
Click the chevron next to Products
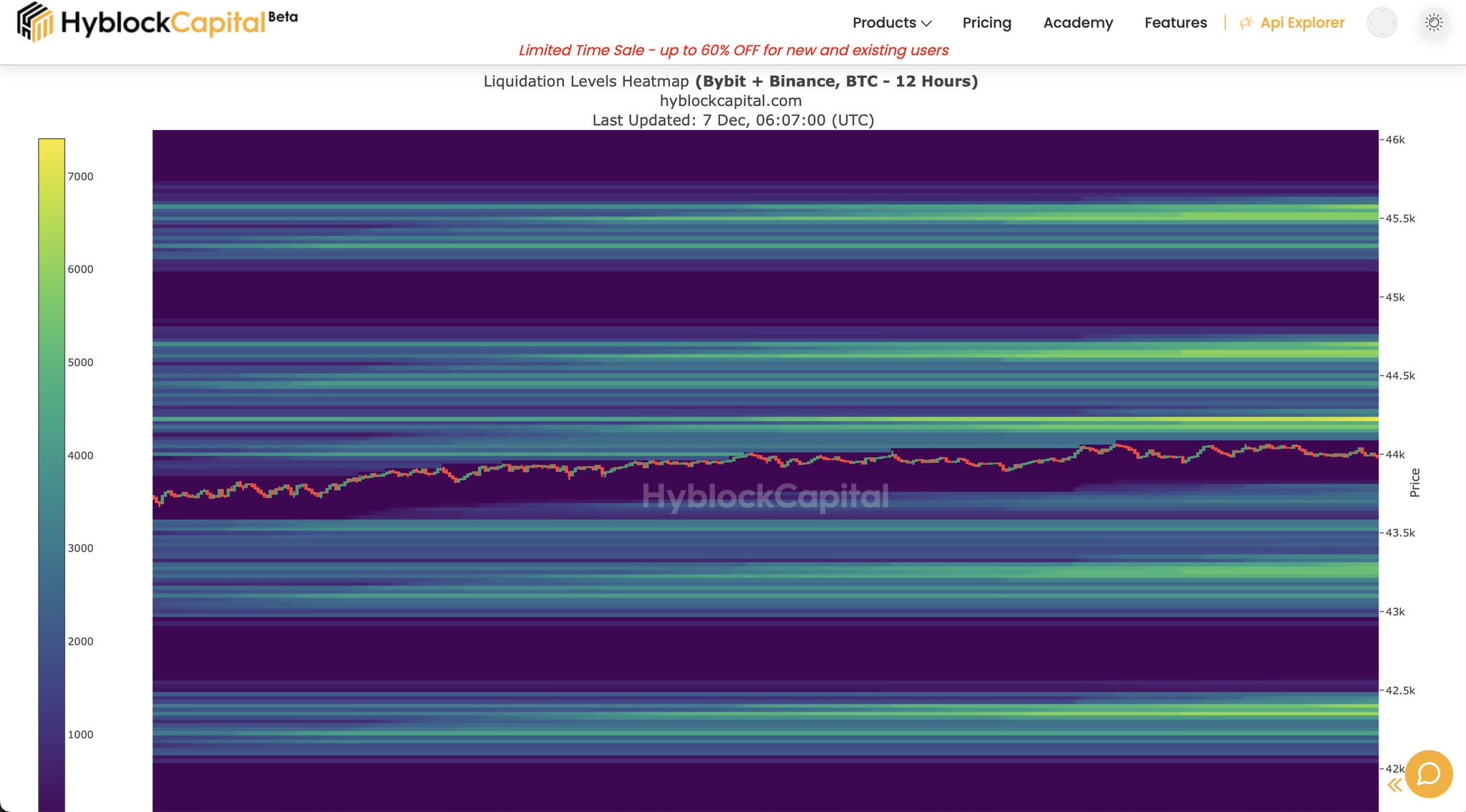(926, 24)
